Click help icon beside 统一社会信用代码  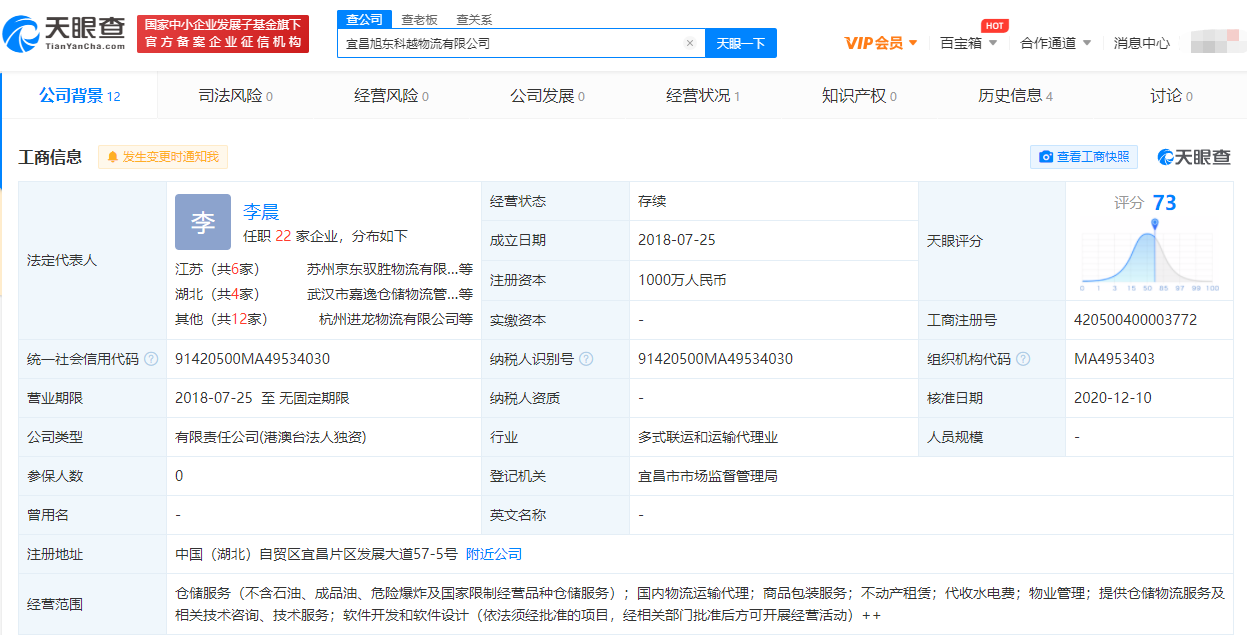151,359
